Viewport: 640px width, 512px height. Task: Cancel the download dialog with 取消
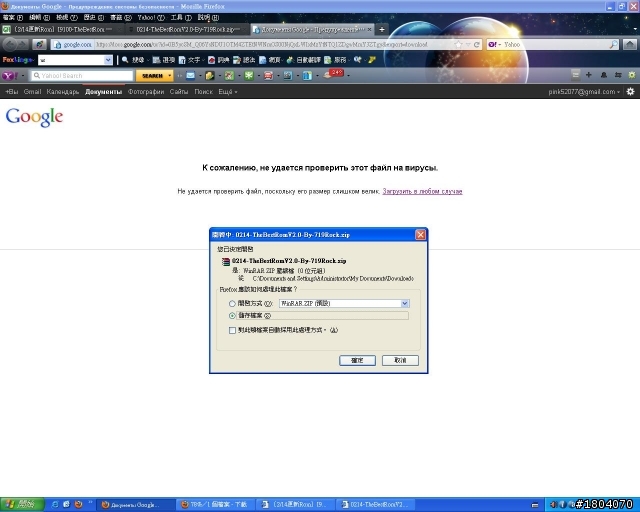(400, 360)
